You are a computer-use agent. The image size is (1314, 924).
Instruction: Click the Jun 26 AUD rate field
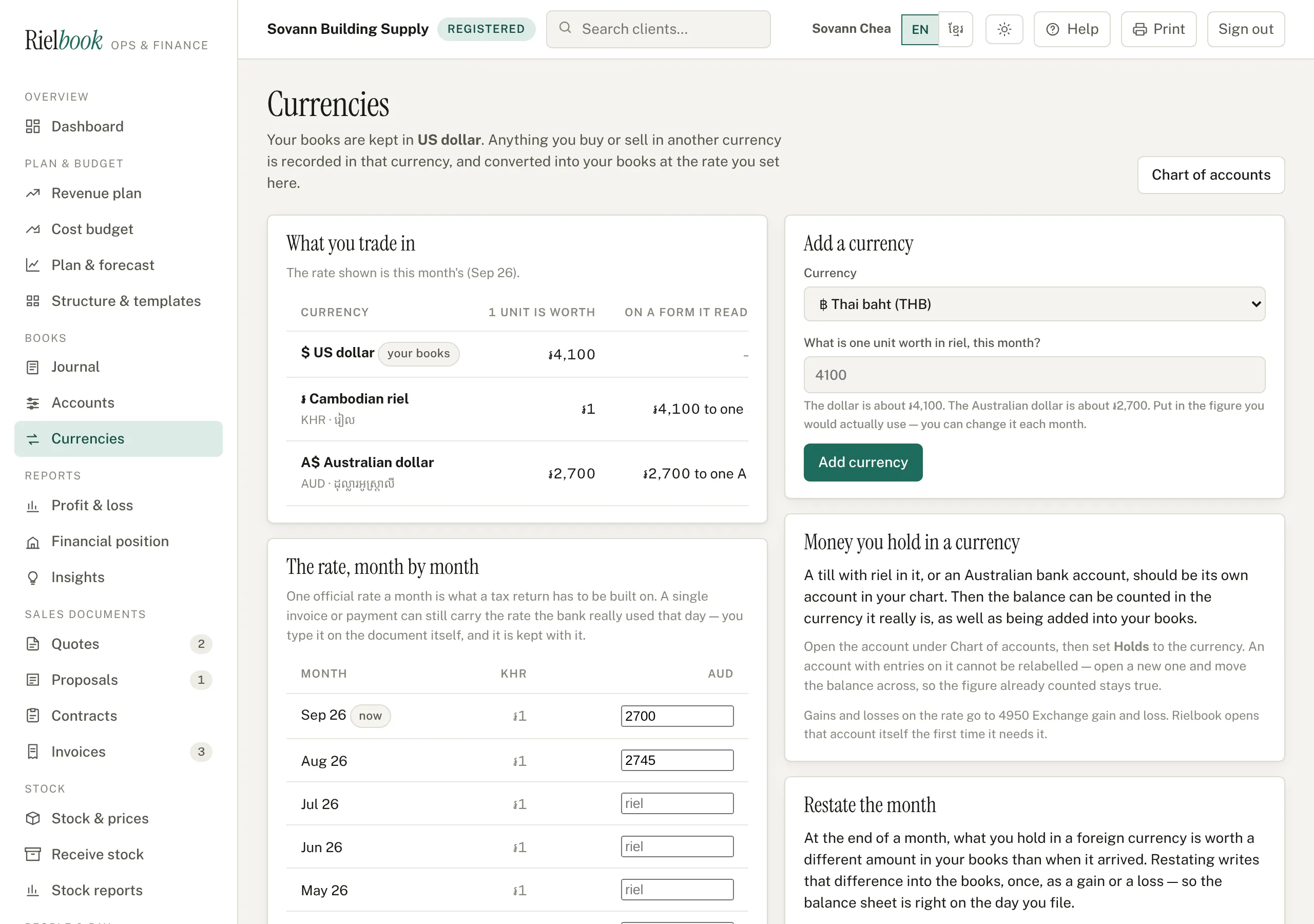coord(677,846)
